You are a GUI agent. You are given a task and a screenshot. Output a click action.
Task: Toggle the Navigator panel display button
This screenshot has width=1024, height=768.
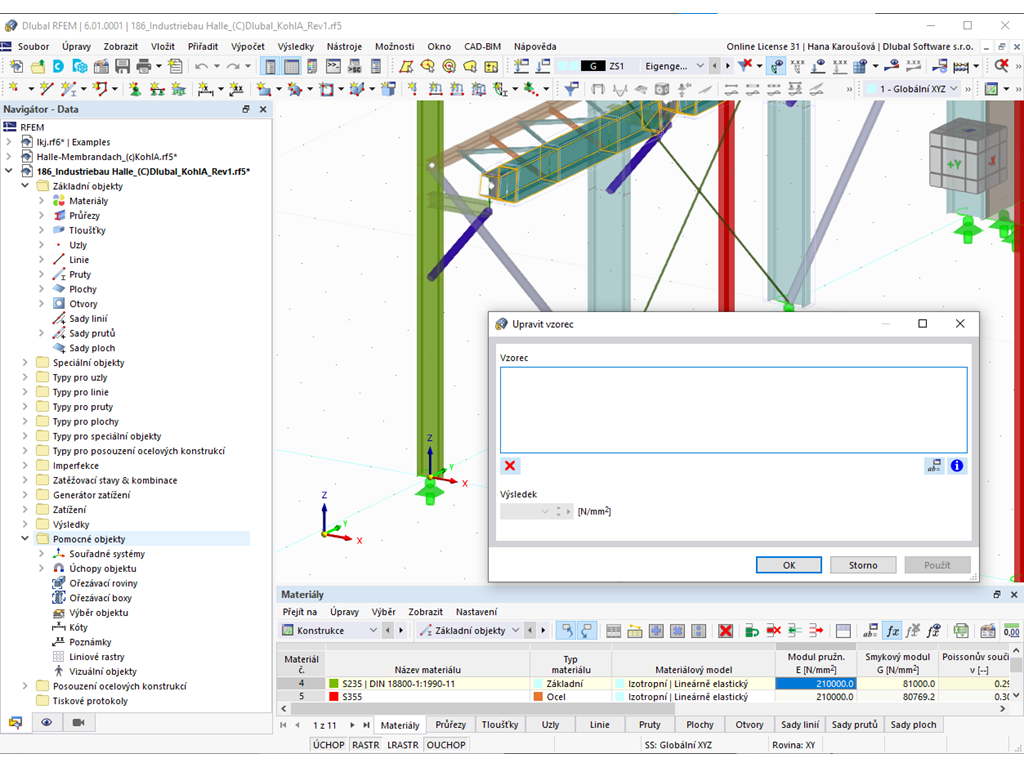coord(270,66)
